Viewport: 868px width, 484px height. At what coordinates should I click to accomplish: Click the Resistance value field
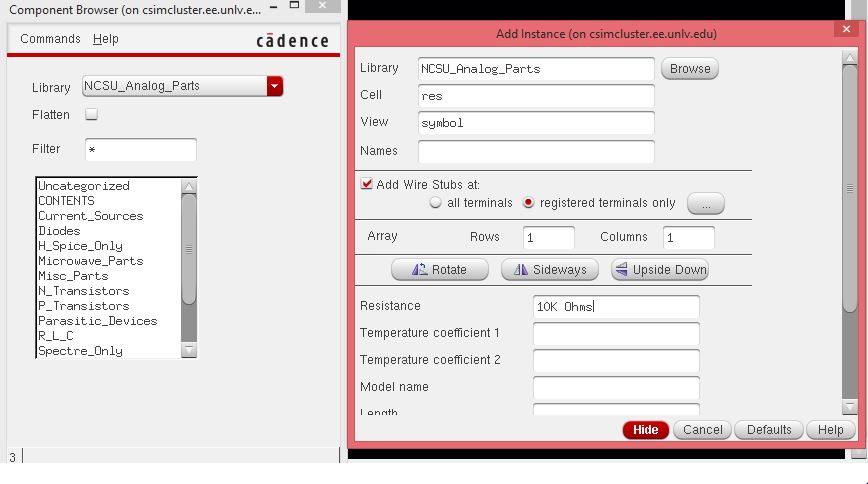pos(616,307)
